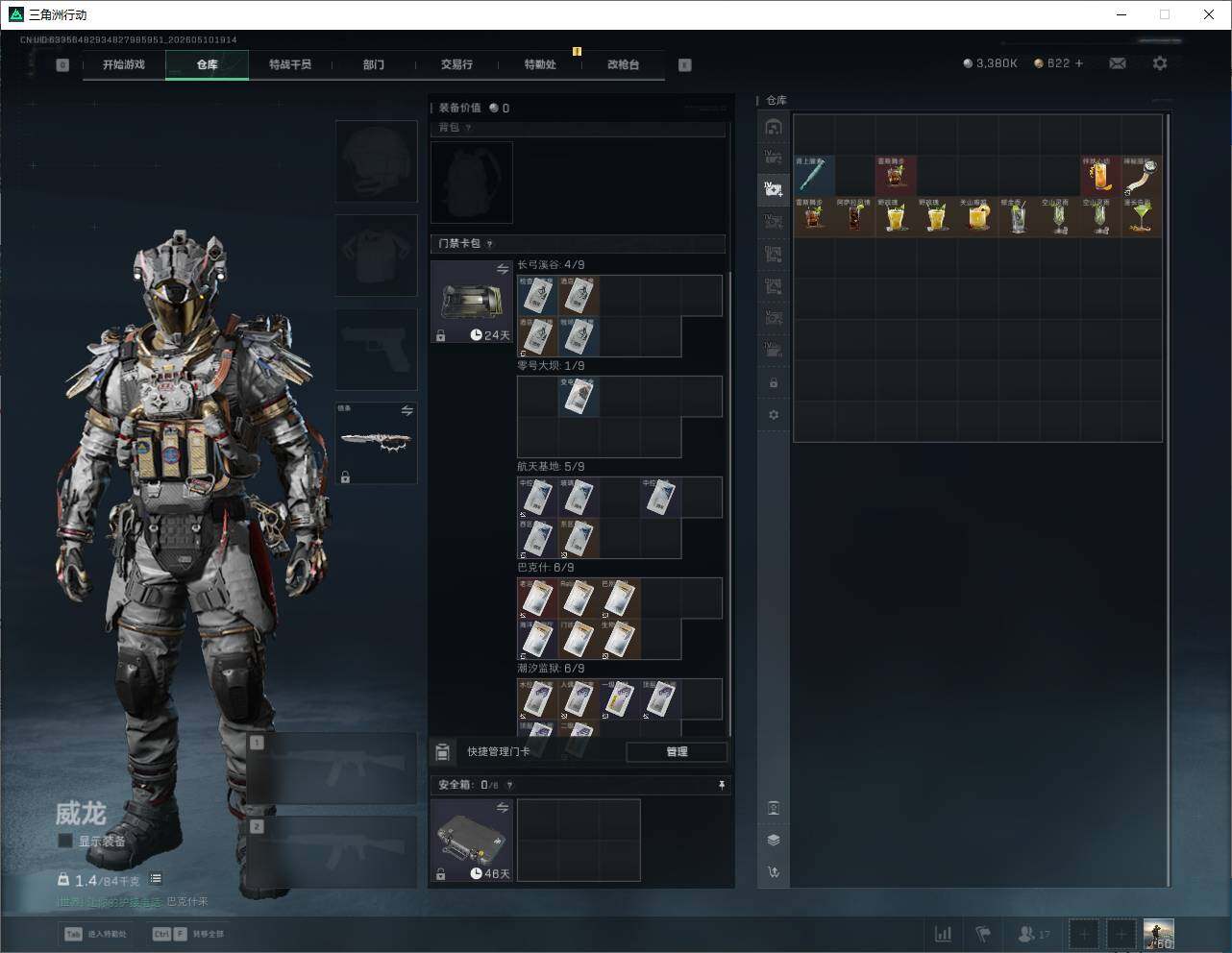Go to the 交易行 tab

[x=456, y=64]
